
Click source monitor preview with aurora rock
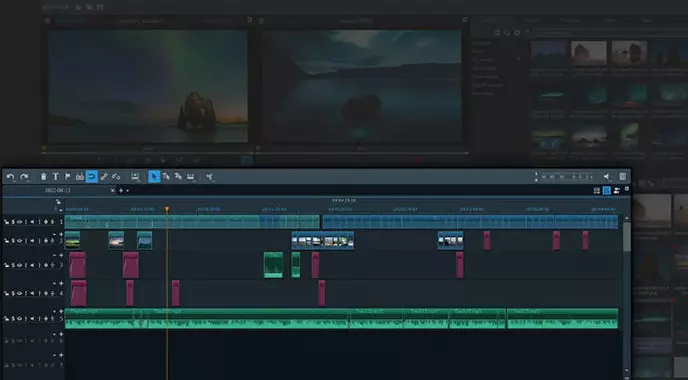tap(148, 86)
